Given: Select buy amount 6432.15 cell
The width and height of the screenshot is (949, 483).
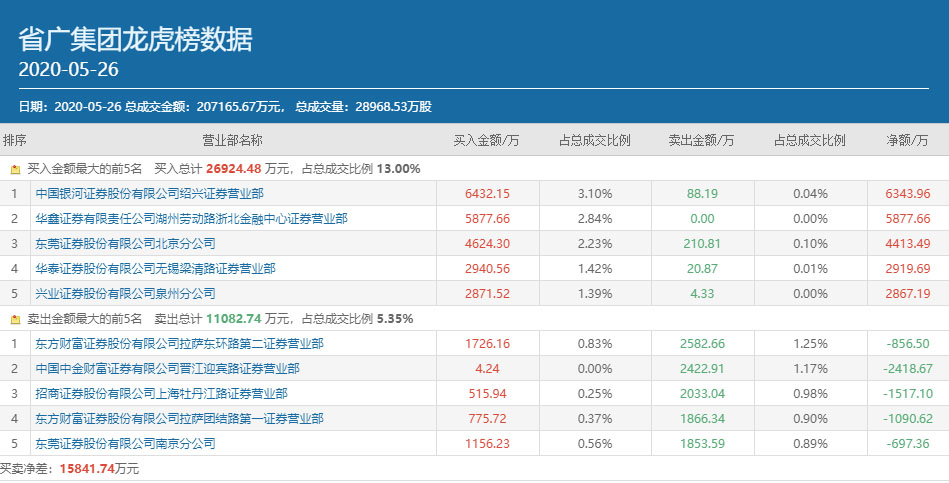Looking at the screenshot, I should [487, 194].
